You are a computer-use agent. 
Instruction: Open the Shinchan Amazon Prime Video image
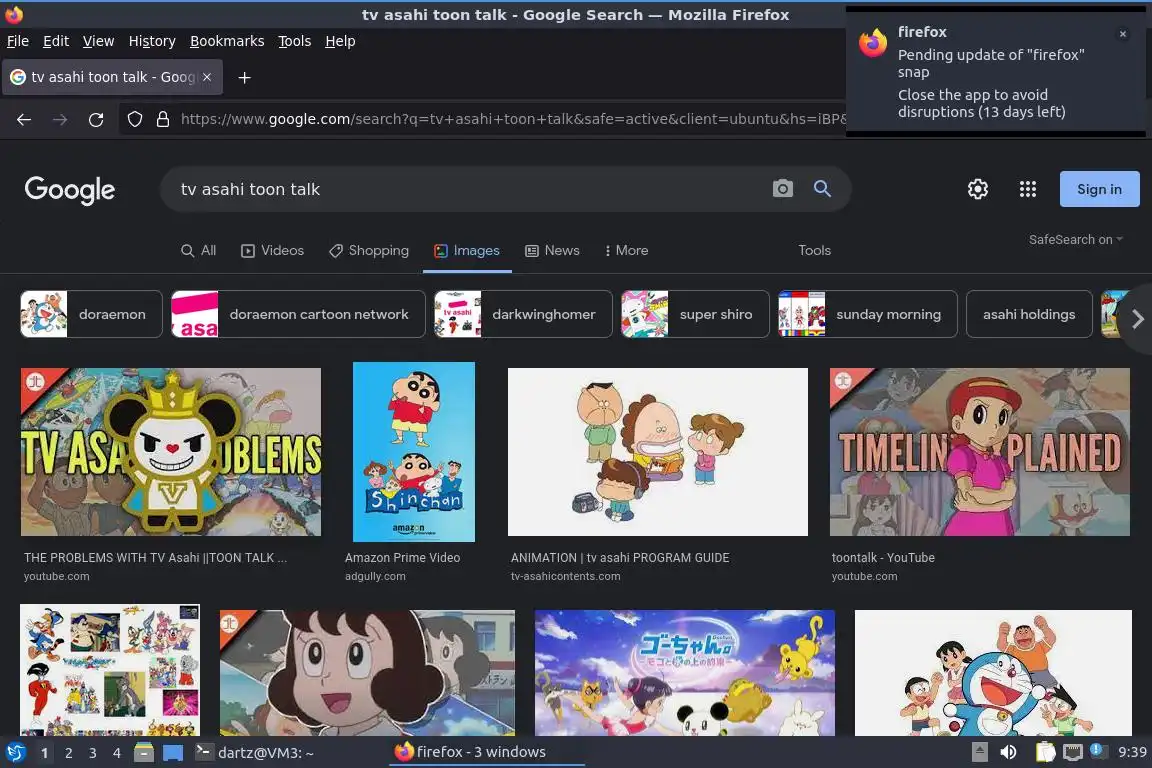414,452
